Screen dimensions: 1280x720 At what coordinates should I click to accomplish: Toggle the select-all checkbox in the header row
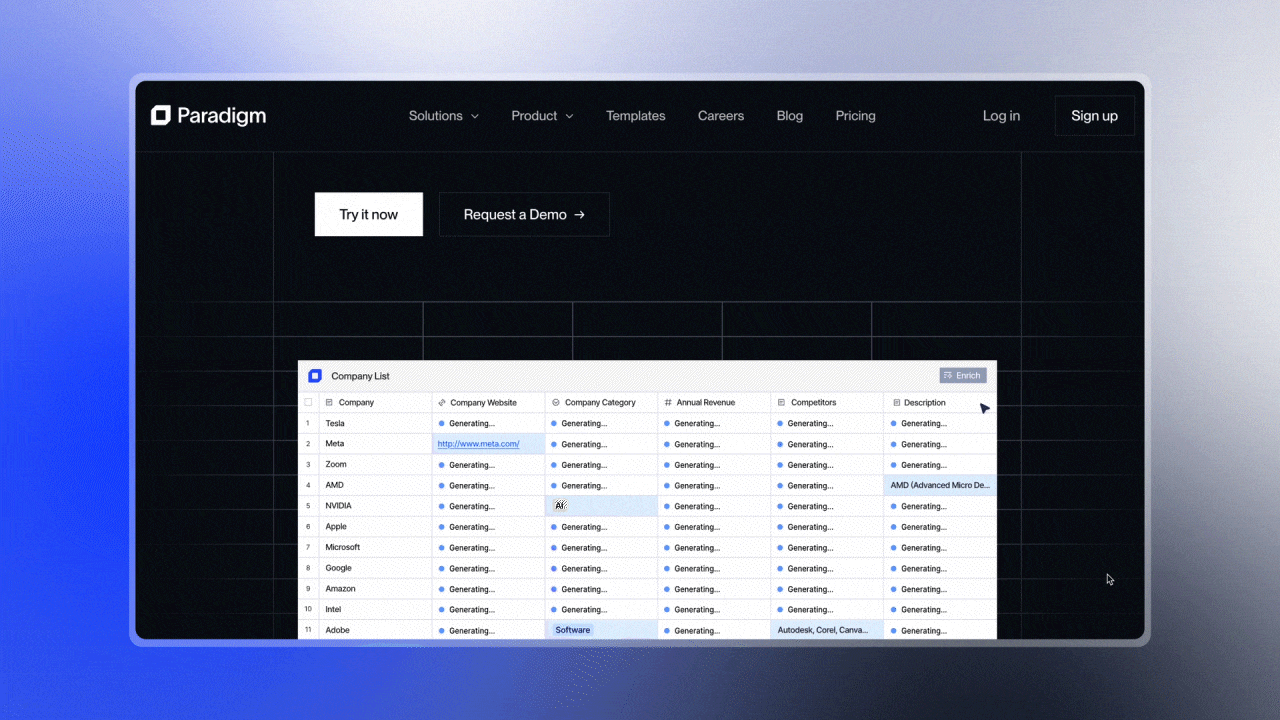[x=308, y=402]
